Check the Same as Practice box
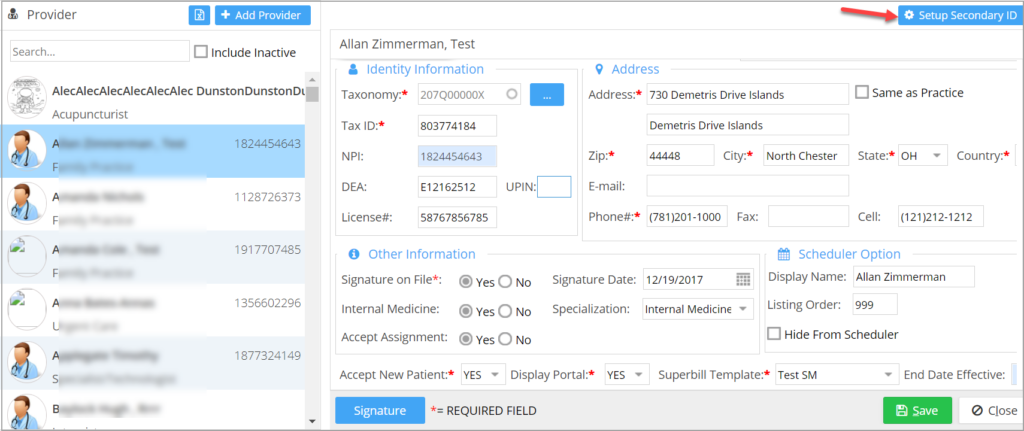This screenshot has height=431, width=1024. pyautogui.click(x=862, y=92)
